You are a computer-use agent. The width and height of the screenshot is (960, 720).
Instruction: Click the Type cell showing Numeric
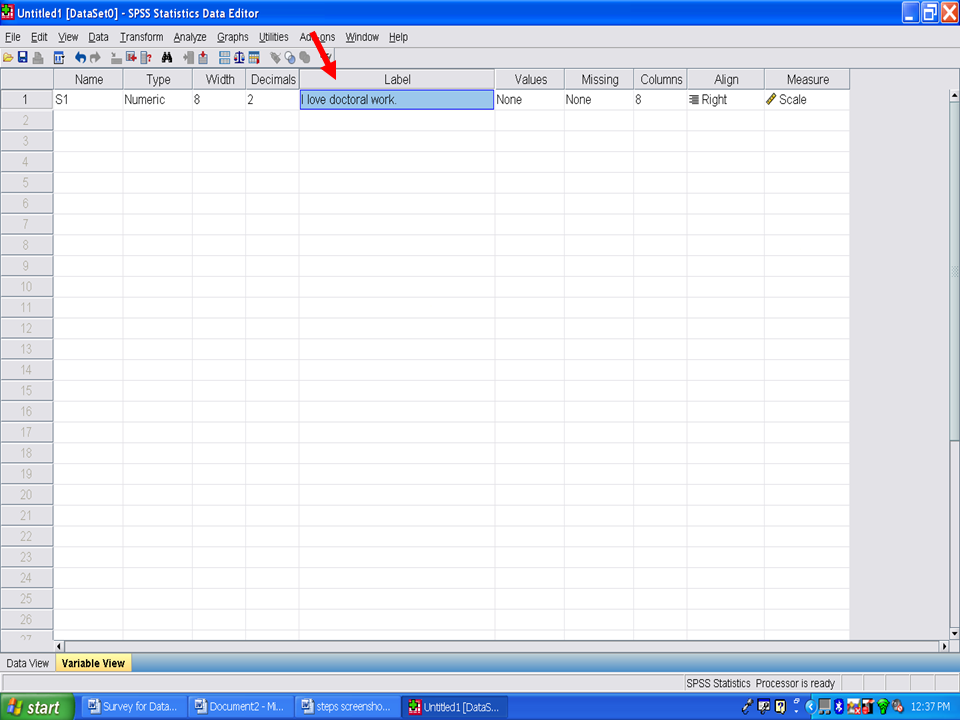157,100
